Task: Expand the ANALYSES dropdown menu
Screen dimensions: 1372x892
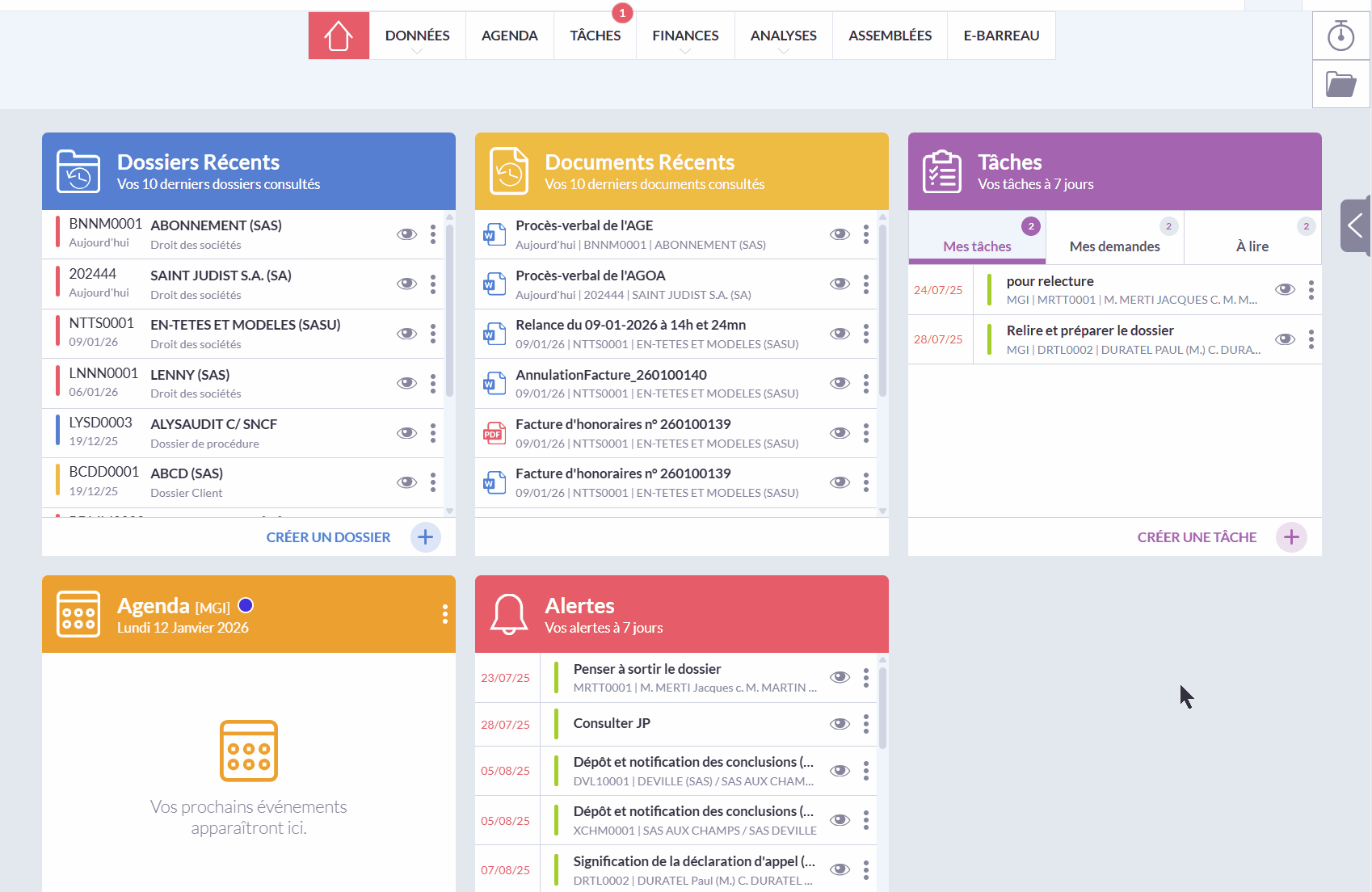Action: 784,36
